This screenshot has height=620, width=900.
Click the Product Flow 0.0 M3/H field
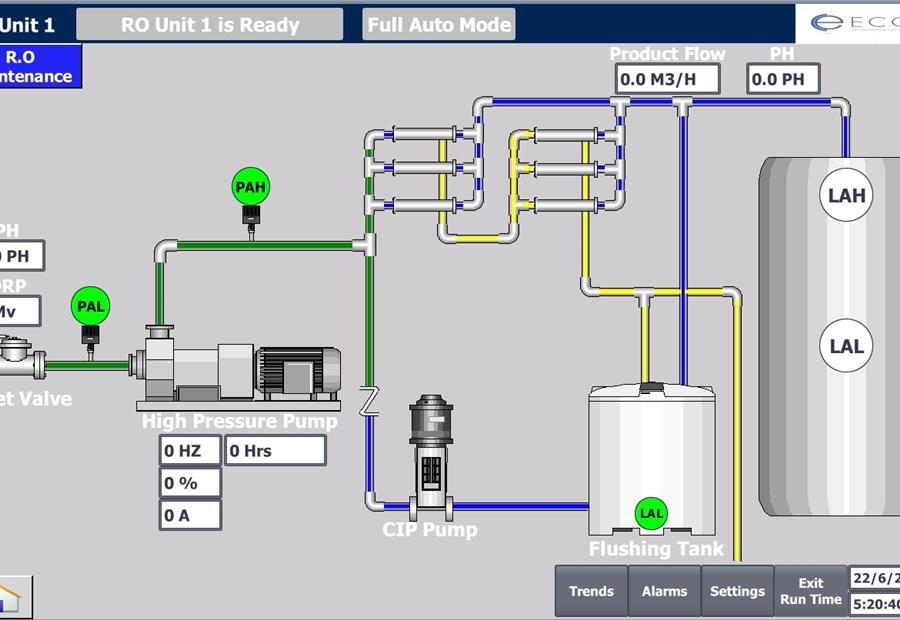click(667, 79)
